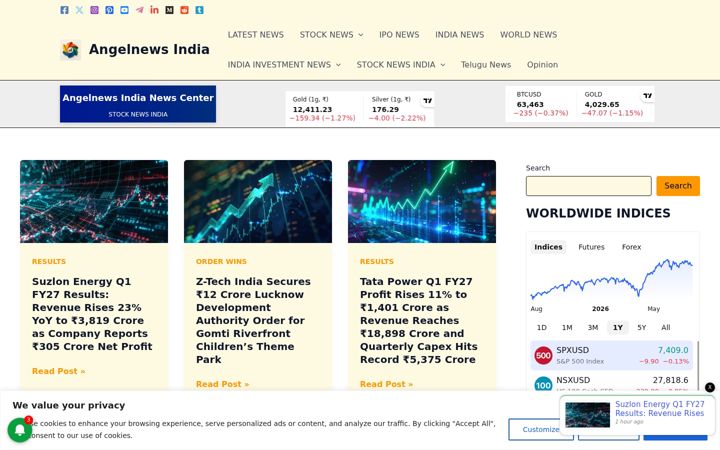
Task: Open Z-Tech India Secures ₹12 Crore headline
Action: (x=253, y=321)
